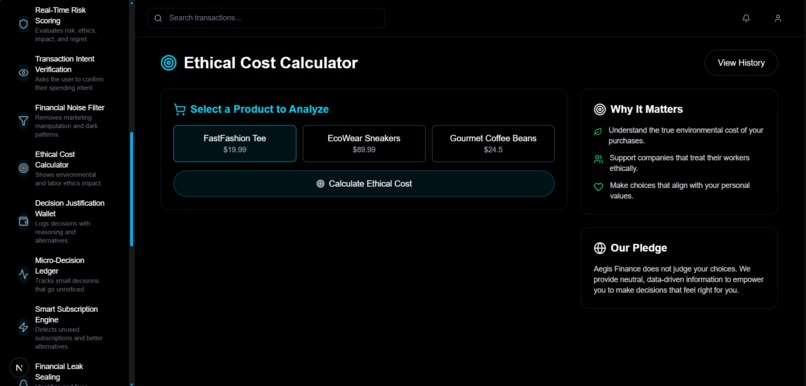Click the green workers people icon

(598, 159)
